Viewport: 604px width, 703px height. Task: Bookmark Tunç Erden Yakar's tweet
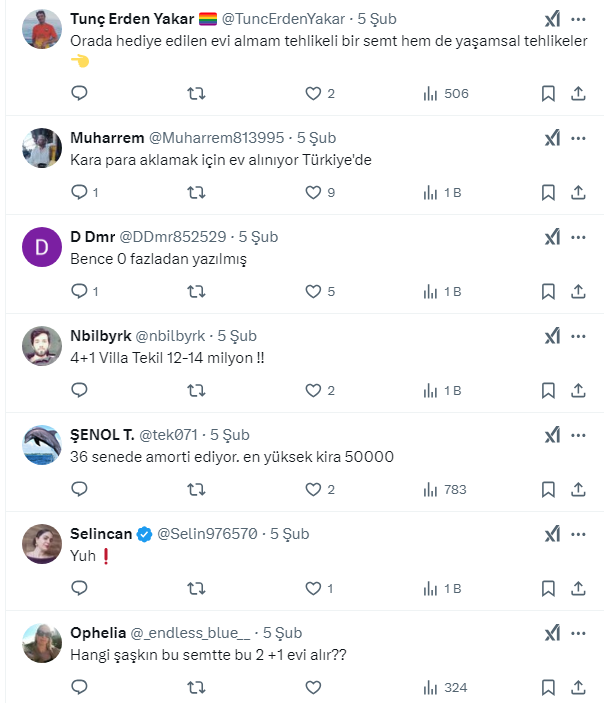548,93
